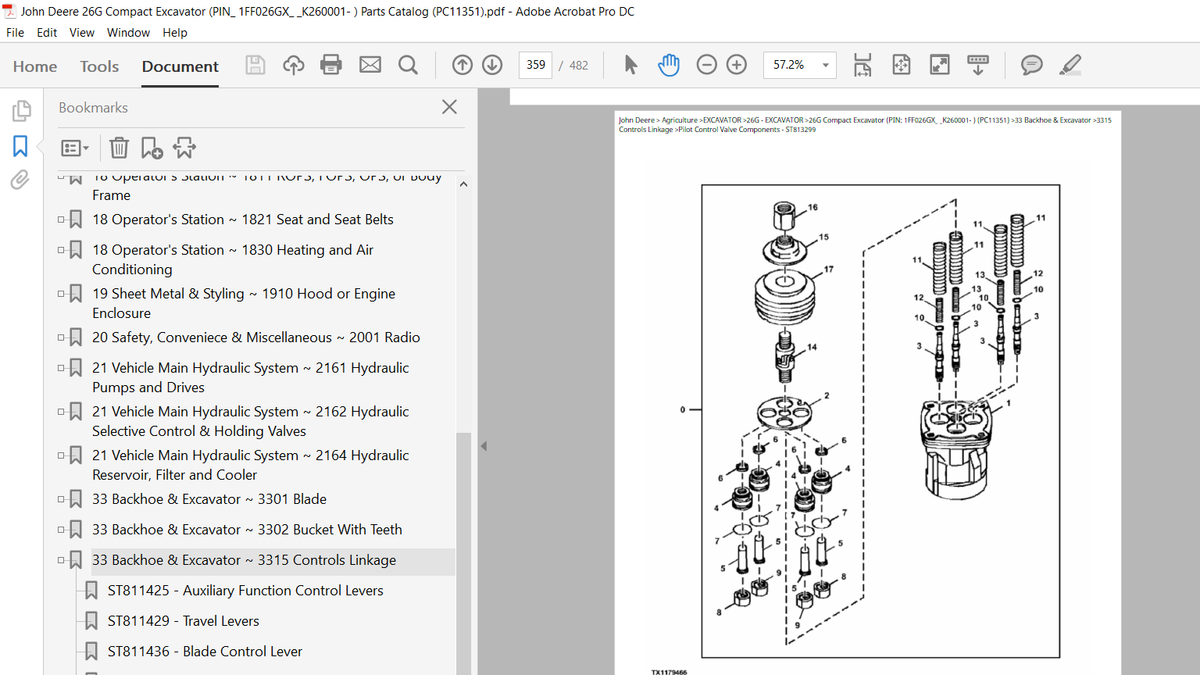Image resolution: width=1200 pixels, height=675 pixels.
Task: Send file by email envelope icon
Action: [370, 66]
